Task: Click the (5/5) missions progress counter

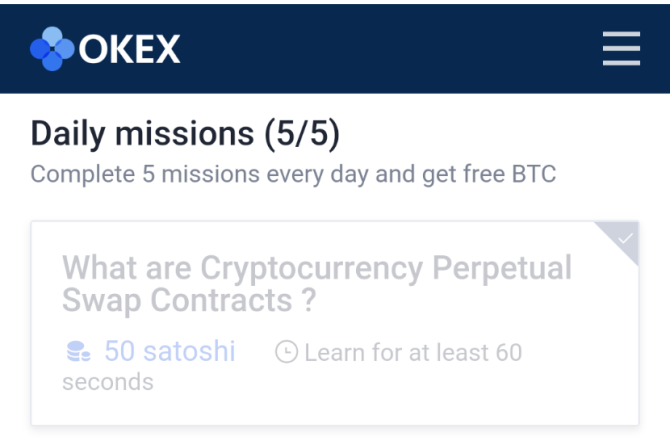Action: coord(301,133)
